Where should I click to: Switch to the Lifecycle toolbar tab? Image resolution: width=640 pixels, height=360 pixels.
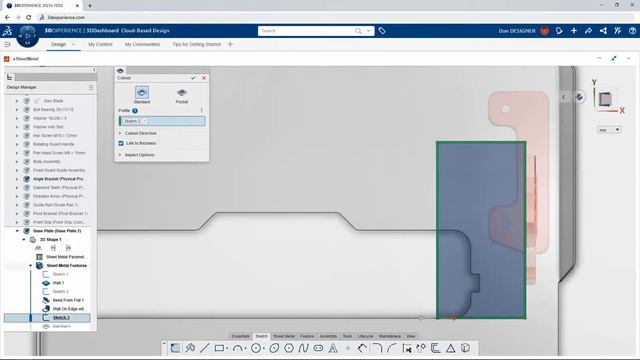click(x=366, y=336)
